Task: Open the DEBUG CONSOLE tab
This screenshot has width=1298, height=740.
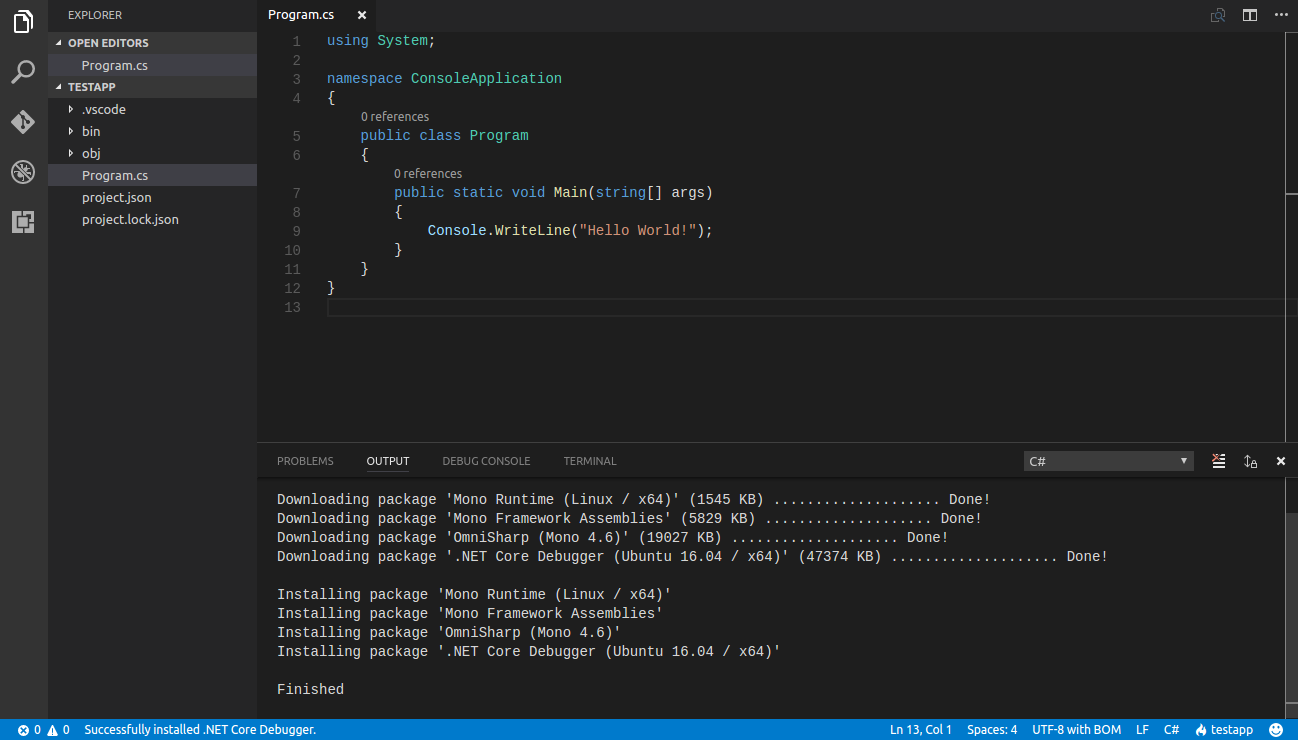Action: (486, 461)
